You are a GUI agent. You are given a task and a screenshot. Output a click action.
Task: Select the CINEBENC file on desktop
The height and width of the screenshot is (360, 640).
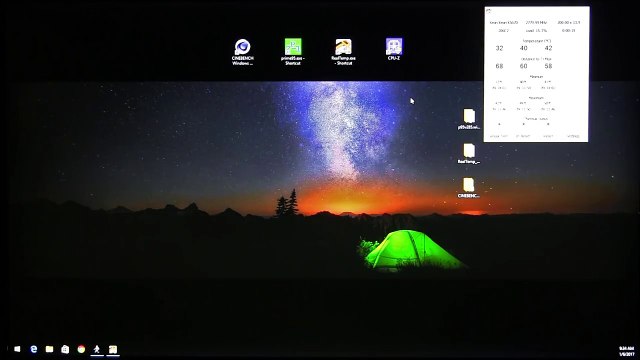pyautogui.click(x=469, y=188)
